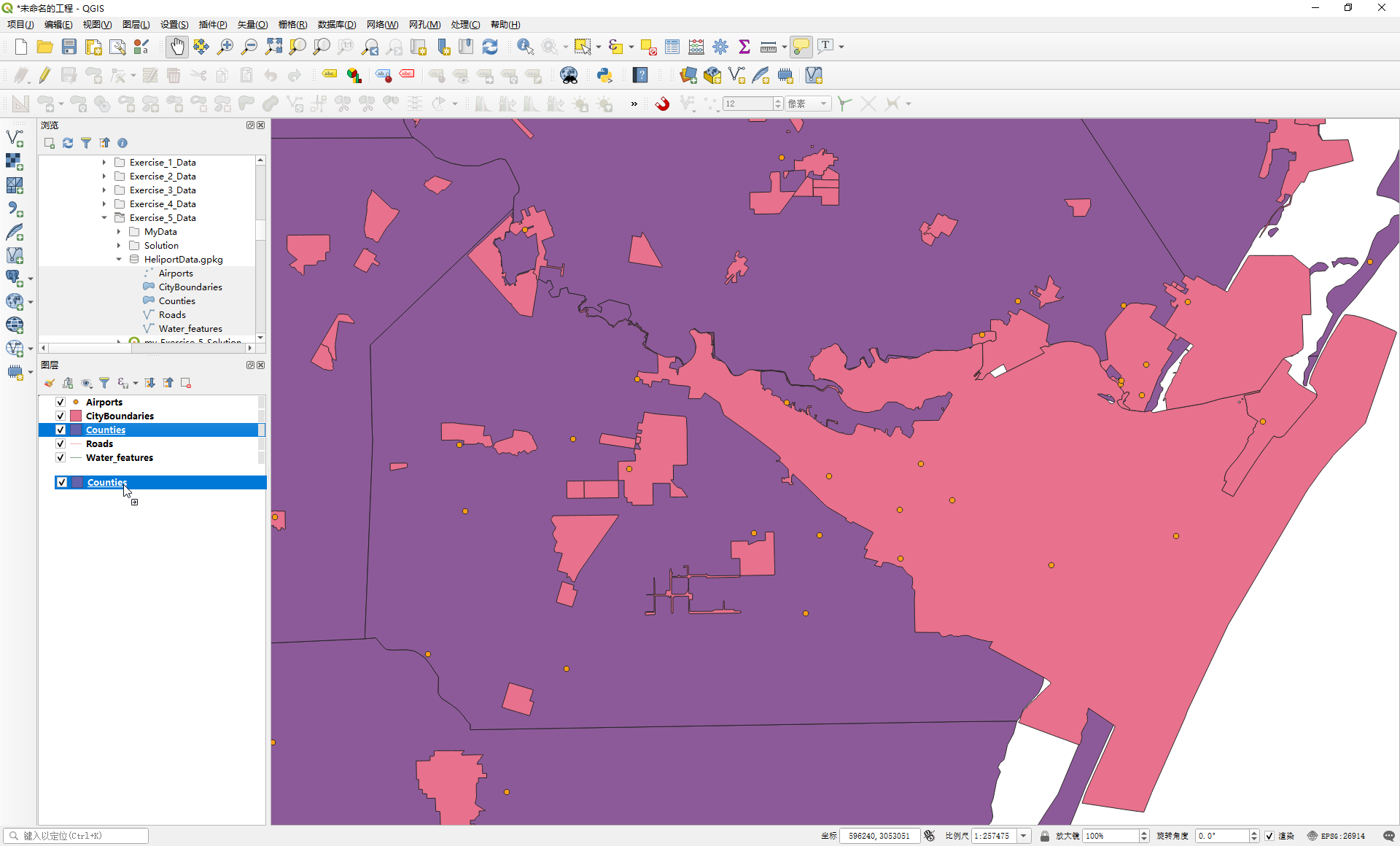
Task: Open the scale dropdown in status bar
Action: [x=1024, y=836]
